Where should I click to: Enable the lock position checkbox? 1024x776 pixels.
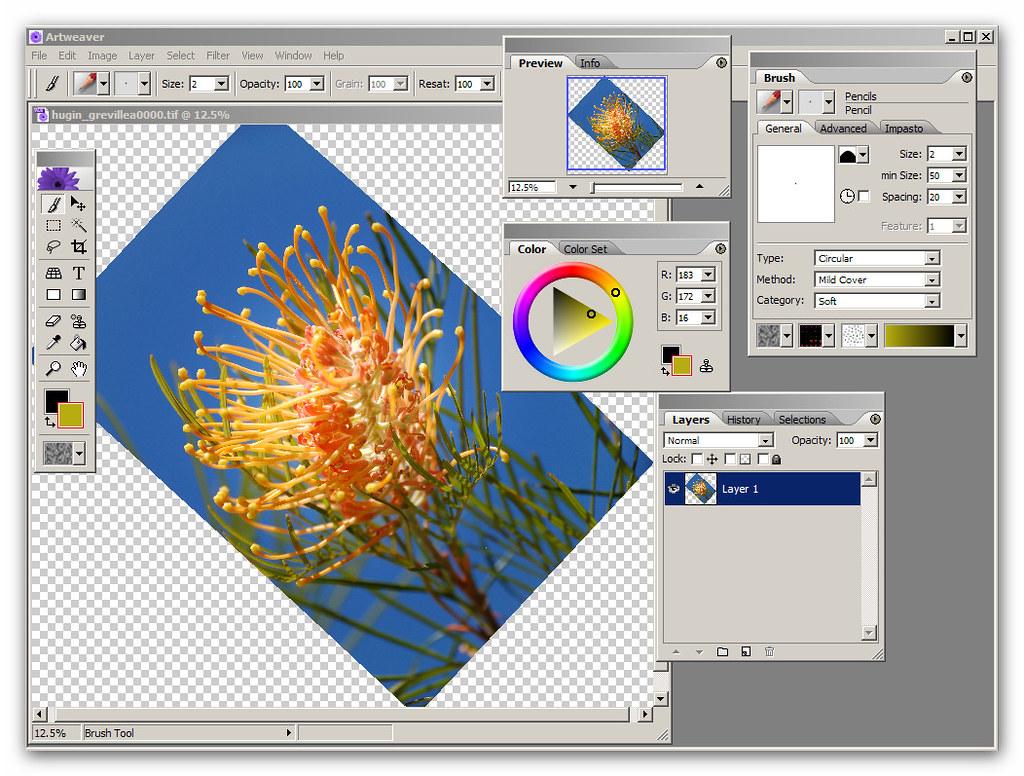697,459
